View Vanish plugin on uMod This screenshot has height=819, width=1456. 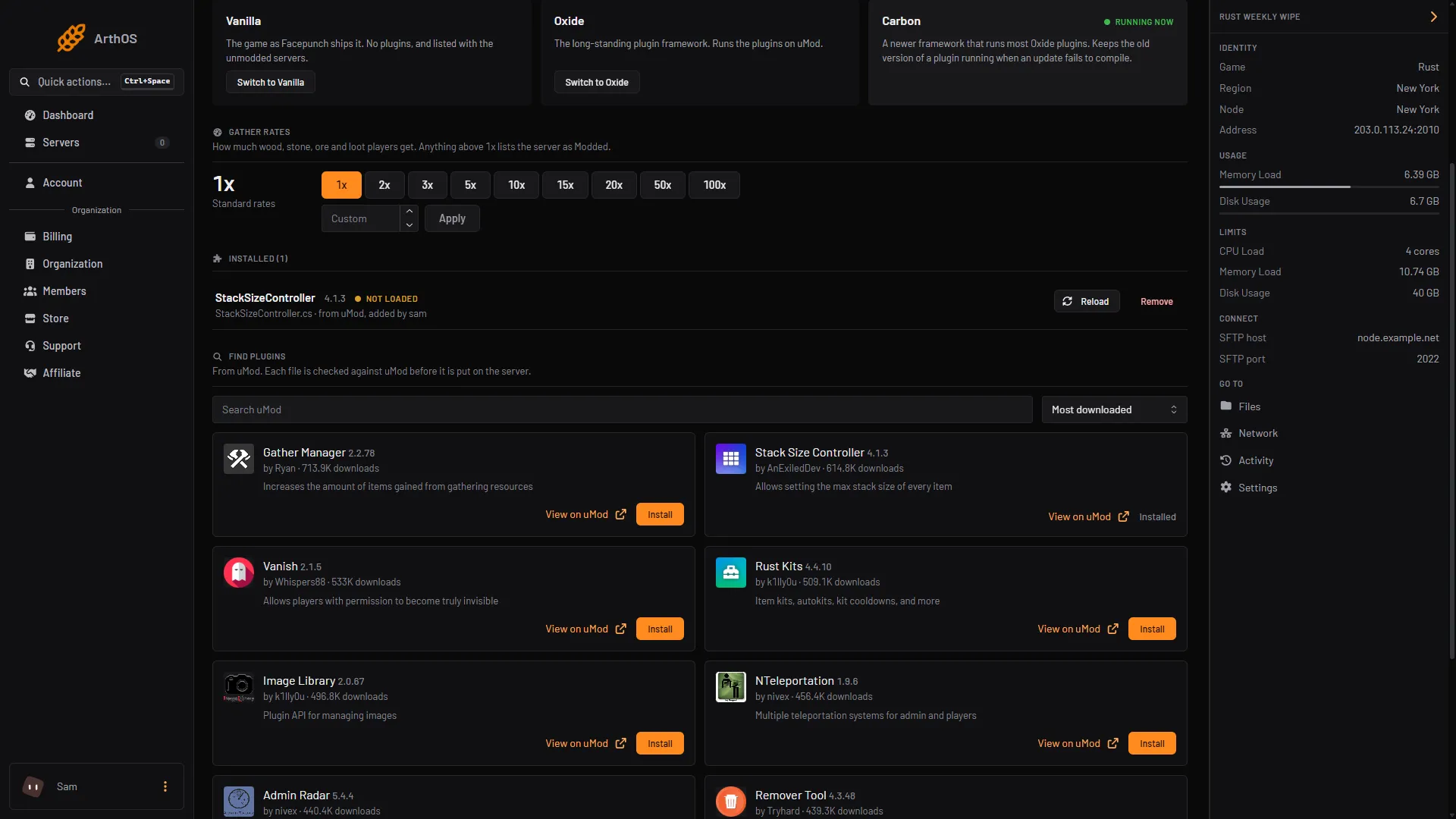(585, 629)
